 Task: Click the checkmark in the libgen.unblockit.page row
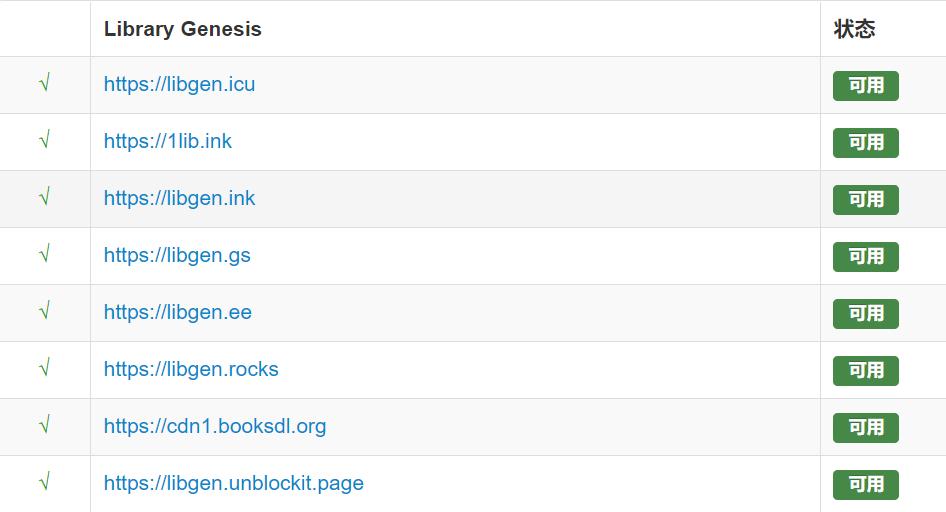point(44,483)
